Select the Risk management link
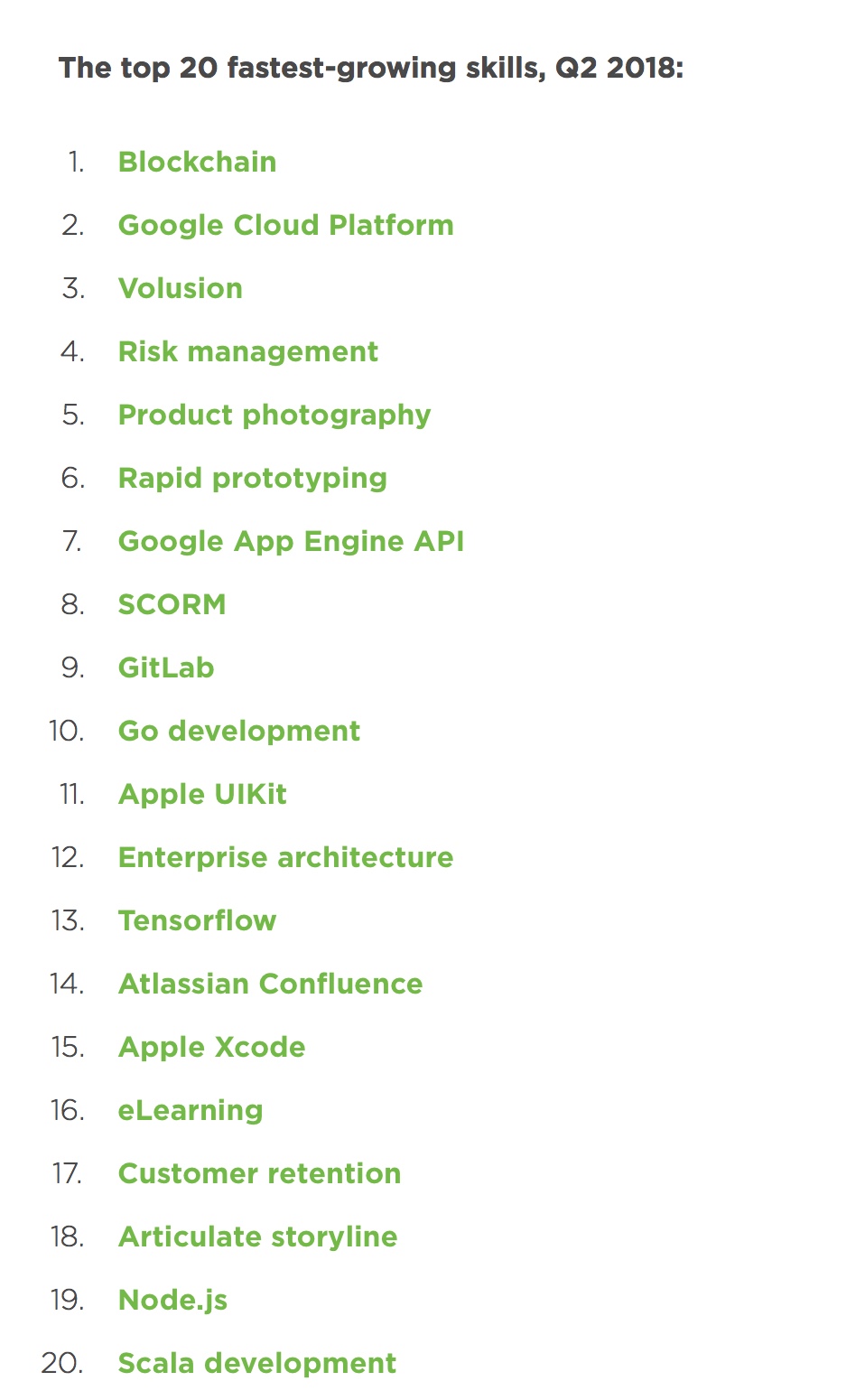This screenshot has height=1400, width=865. coord(247,351)
